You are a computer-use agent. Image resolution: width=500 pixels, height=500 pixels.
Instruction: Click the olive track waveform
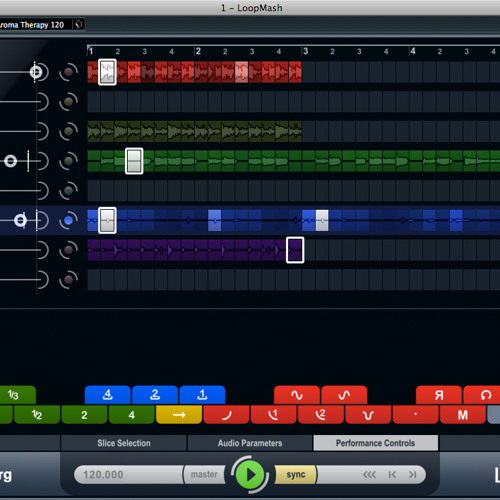click(195, 131)
